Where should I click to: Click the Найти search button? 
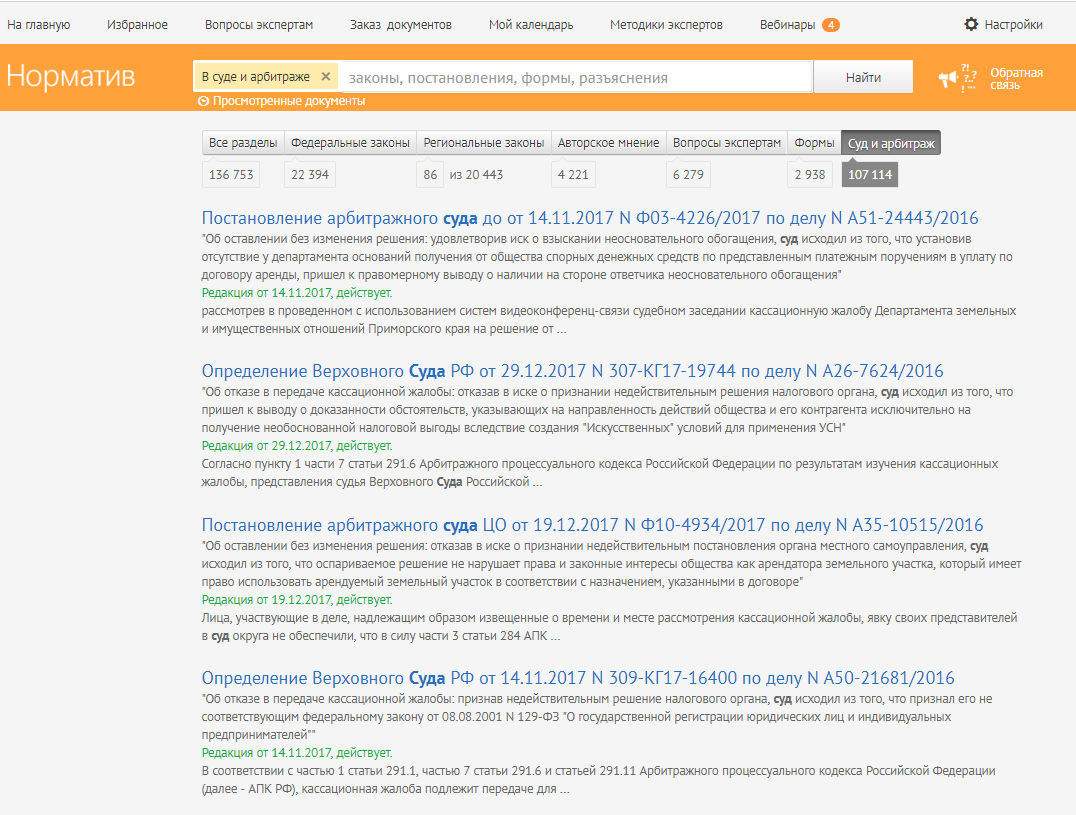[863, 78]
